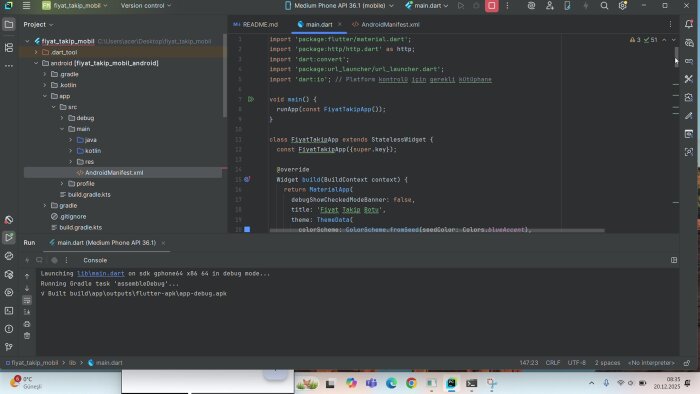
Task: Open the Problems tool window icon
Action: (x=9, y=329)
